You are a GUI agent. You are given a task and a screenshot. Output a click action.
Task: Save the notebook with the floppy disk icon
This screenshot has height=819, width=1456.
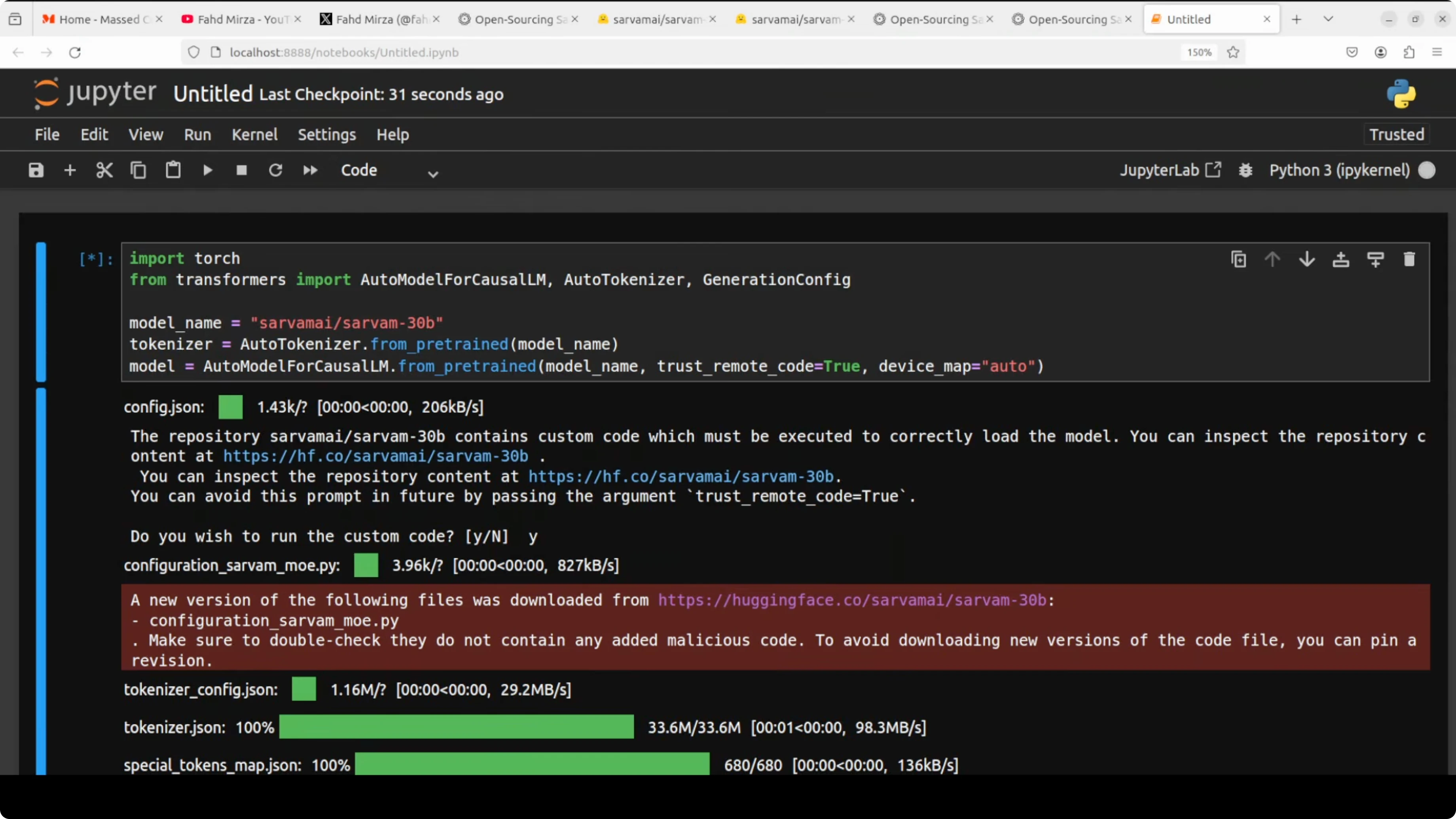click(x=36, y=170)
